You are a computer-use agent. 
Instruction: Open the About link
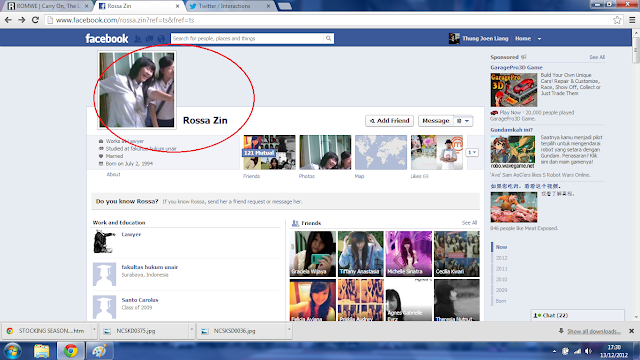(x=113, y=174)
